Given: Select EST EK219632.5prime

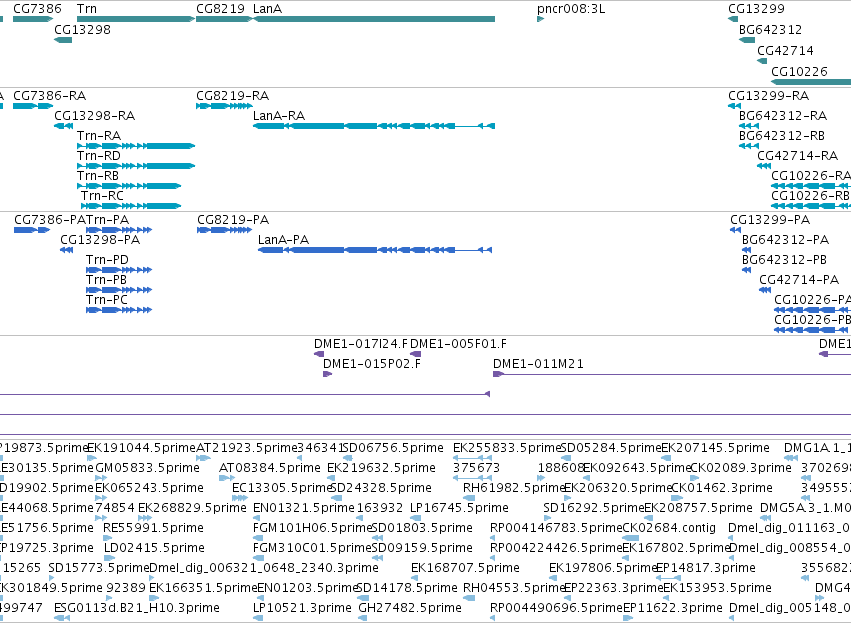Looking at the screenshot, I should [x=332, y=479].
